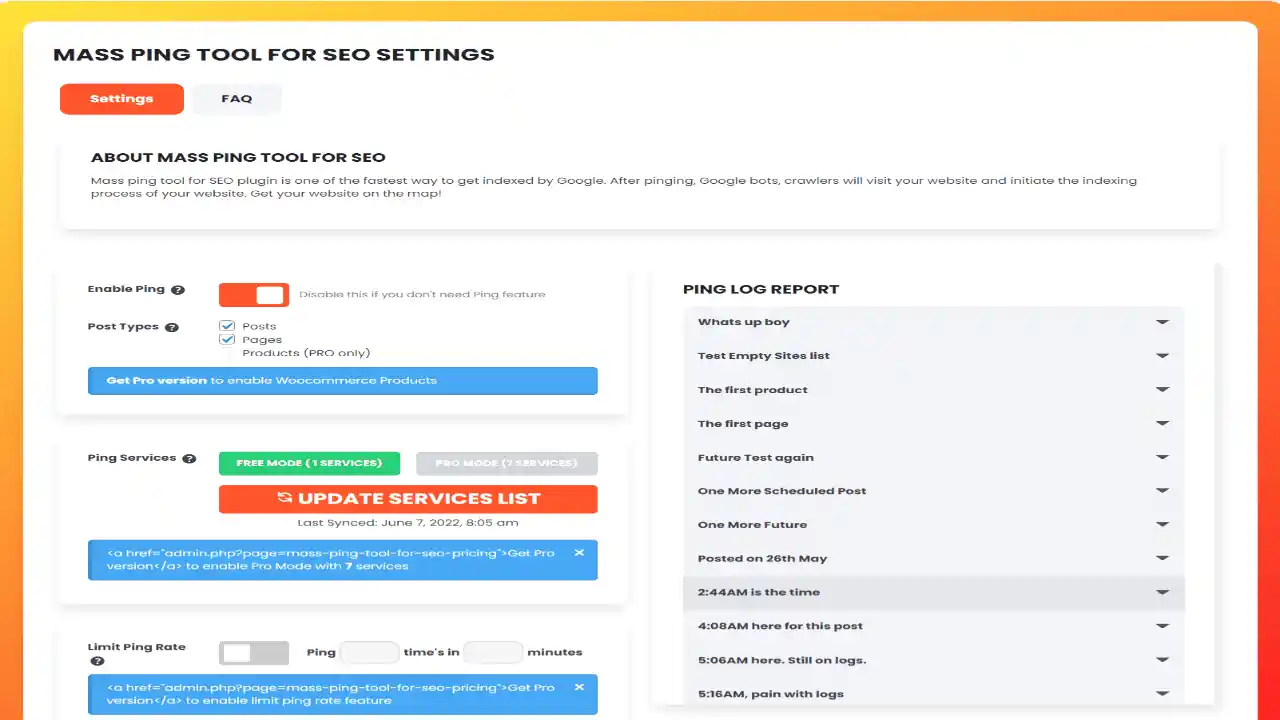Toggle the Limit Ping Rate switch
1280x720 pixels.
[x=254, y=653]
